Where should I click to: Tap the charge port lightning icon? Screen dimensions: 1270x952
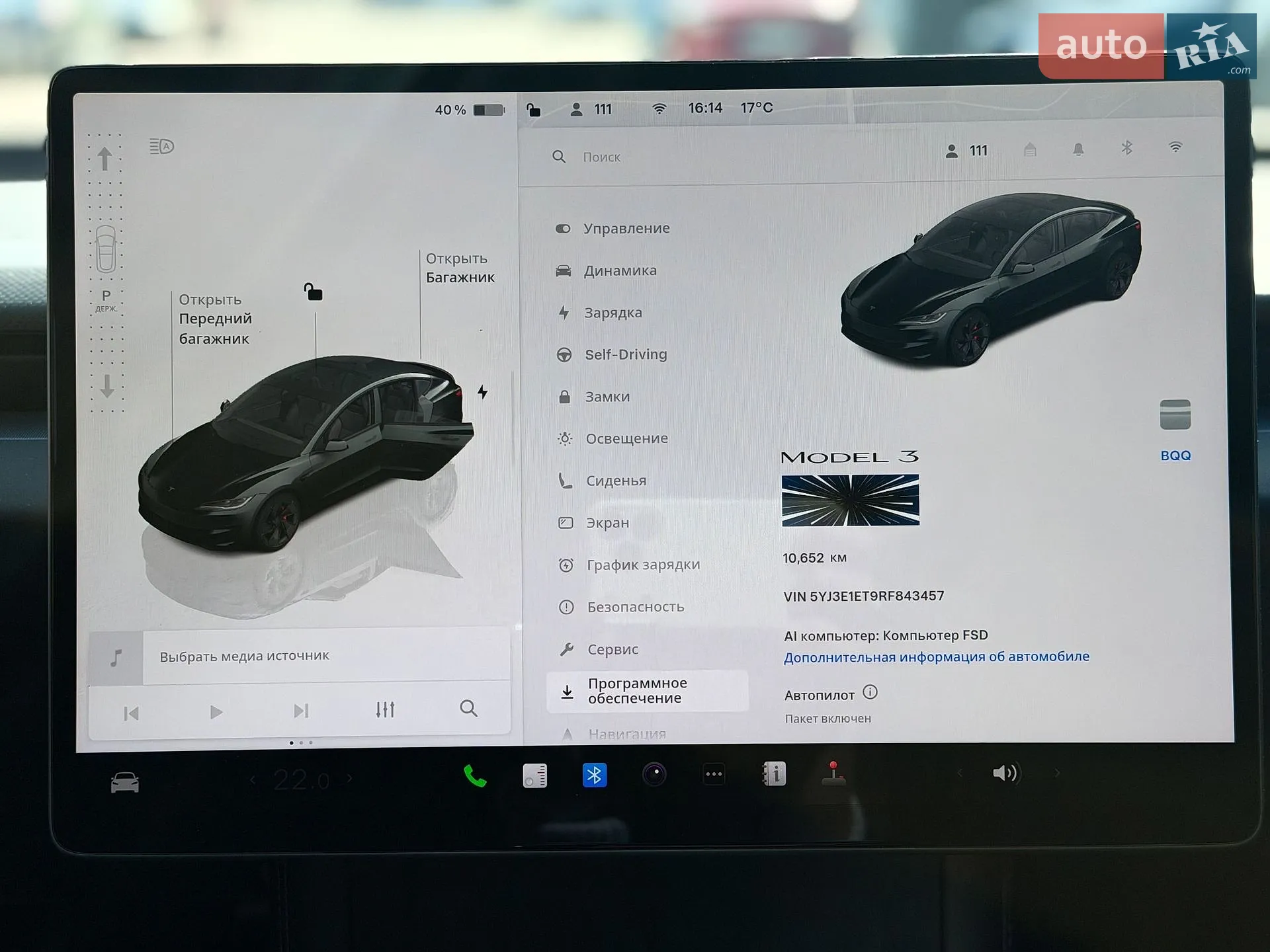pyautogui.click(x=483, y=392)
